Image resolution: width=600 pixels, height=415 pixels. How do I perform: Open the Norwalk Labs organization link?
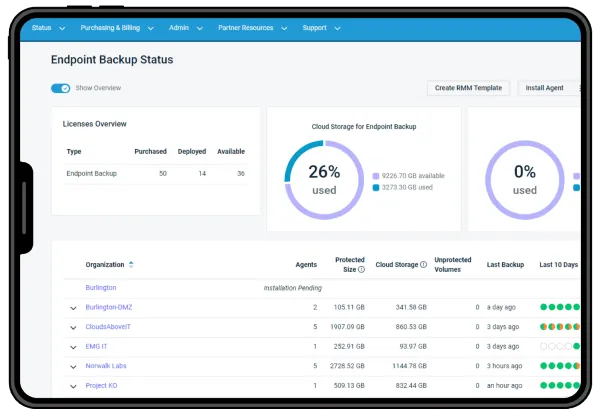pyautogui.click(x=106, y=366)
